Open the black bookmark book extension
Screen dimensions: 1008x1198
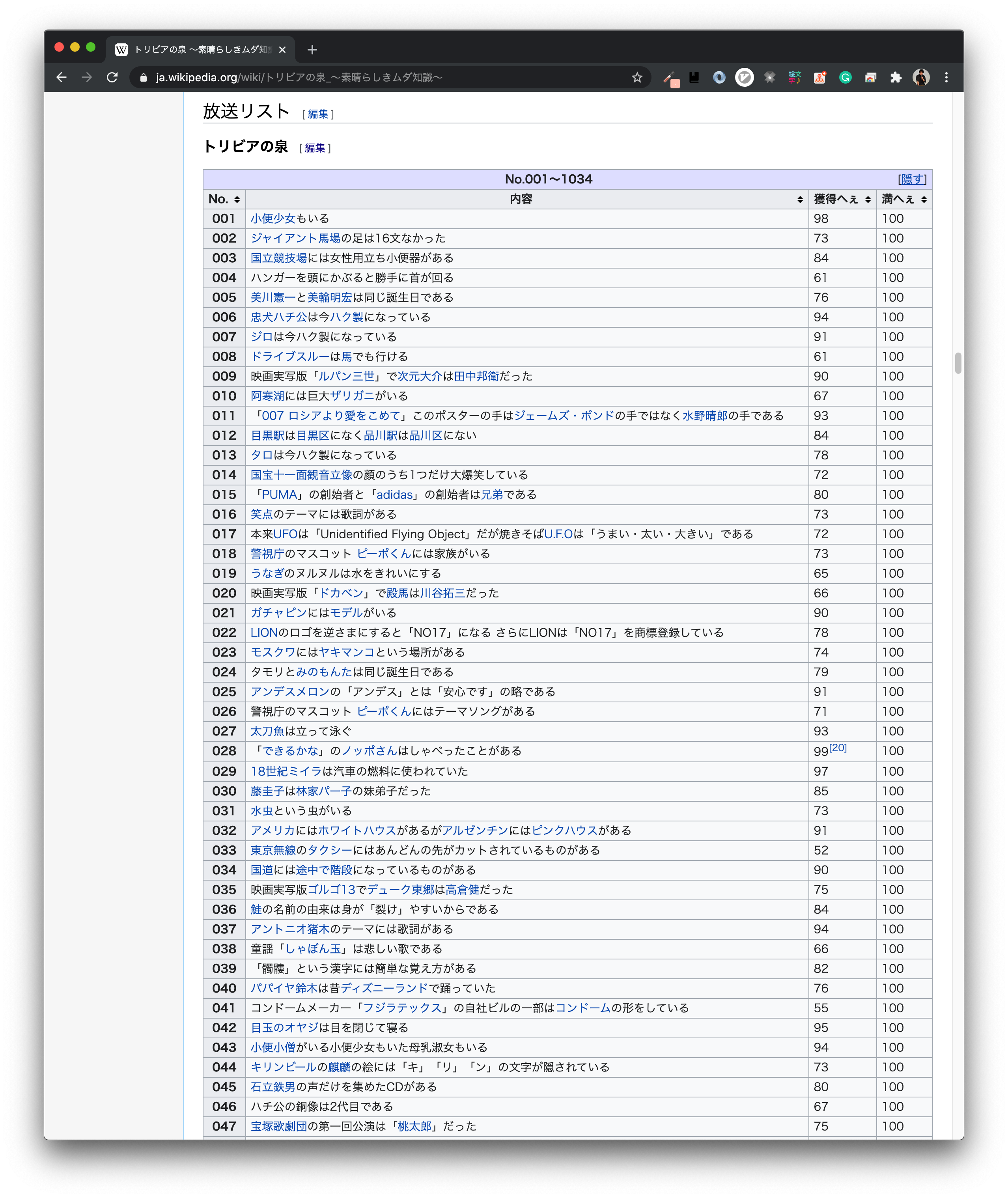694,77
